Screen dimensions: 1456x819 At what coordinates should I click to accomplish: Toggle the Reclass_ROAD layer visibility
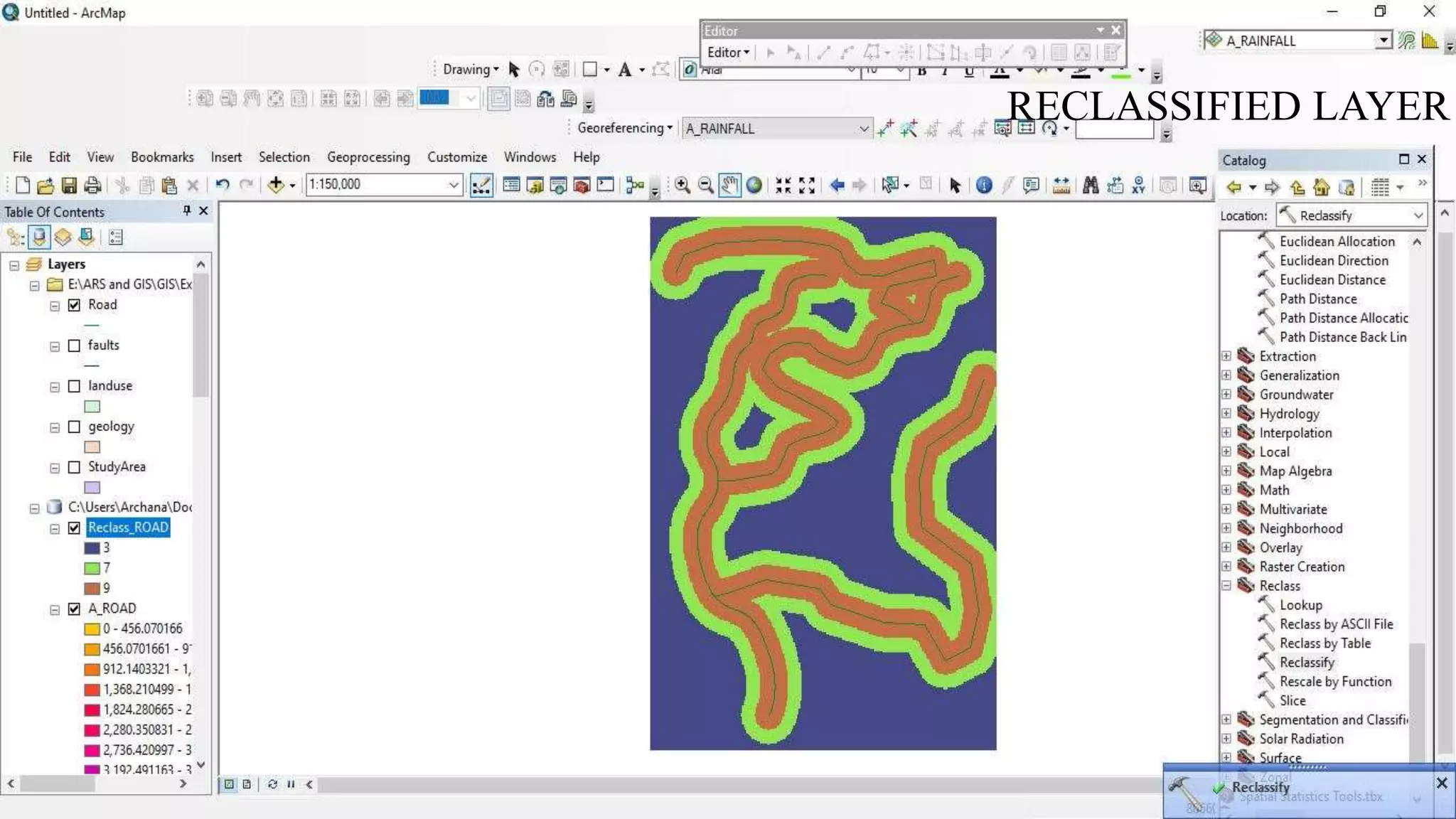tap(74, 528)
